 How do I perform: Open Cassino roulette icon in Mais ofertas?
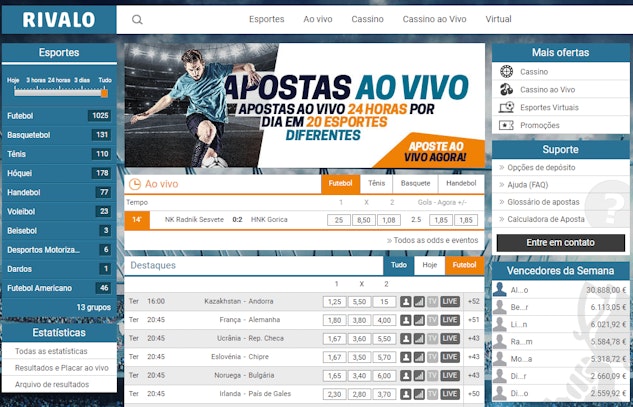pos(507,72)
